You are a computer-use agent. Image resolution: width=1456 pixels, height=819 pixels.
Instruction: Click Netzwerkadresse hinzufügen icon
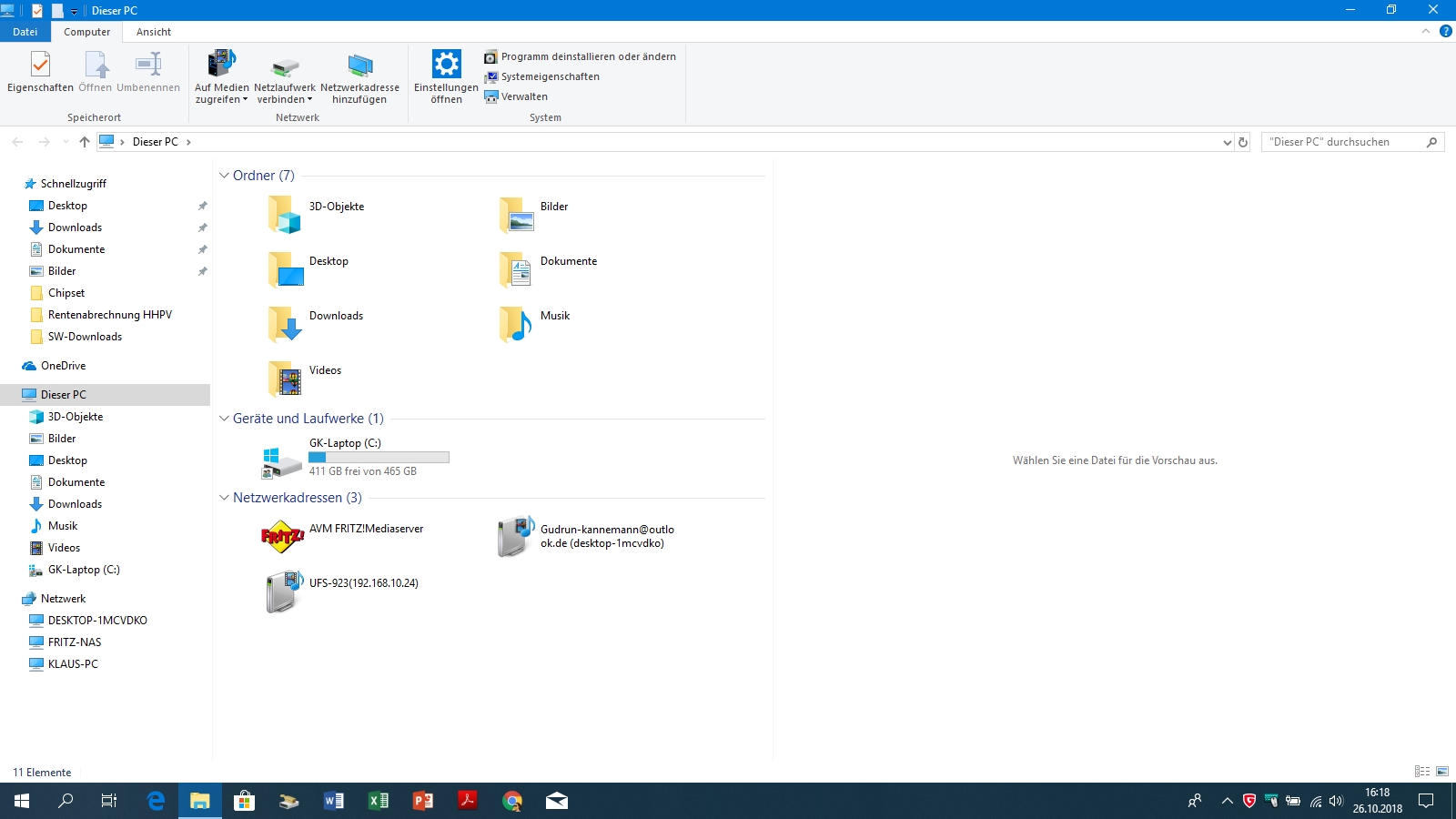click(x=360, y=66)
